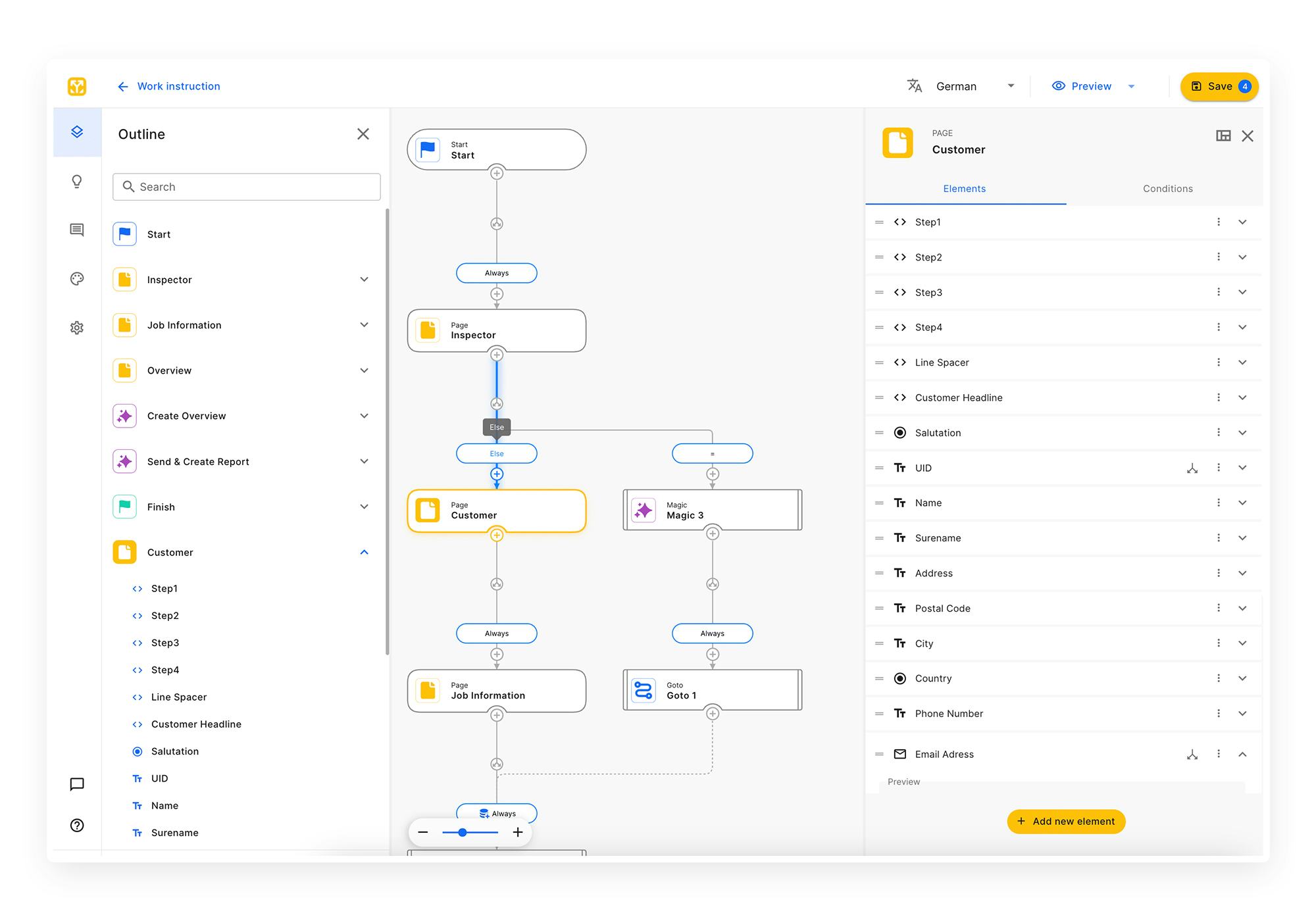Expand the Job Information outline item

coord(364,325)
